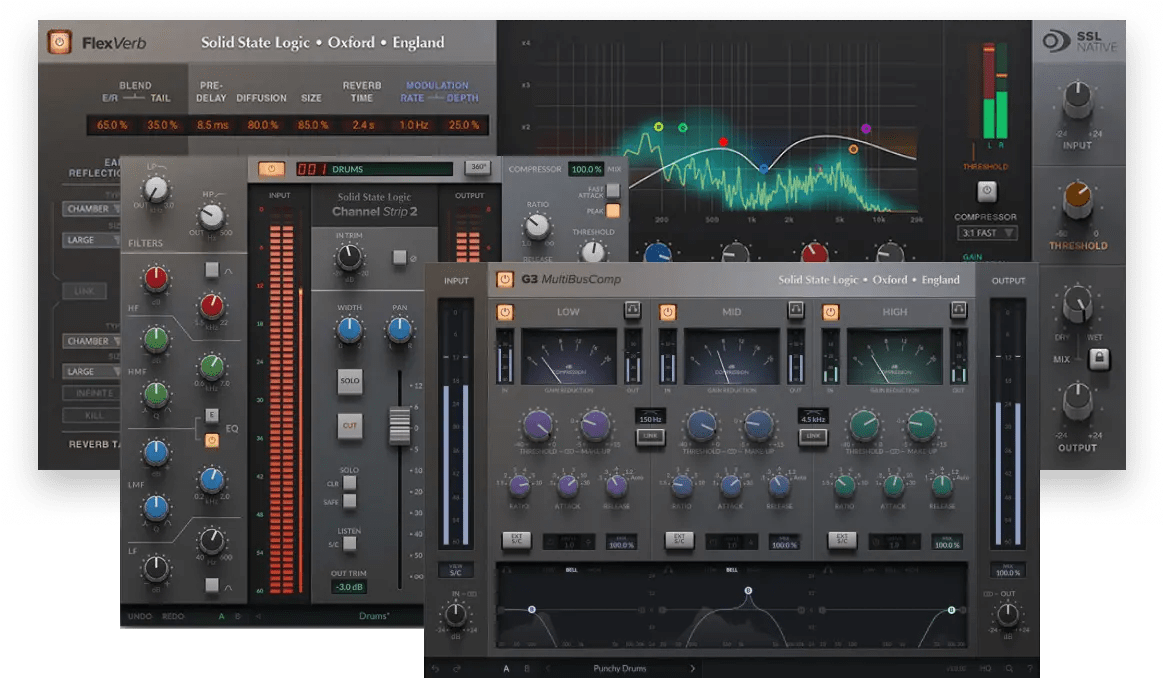Toggle the phase invert button beside IN TRIM
This screenshot has height=678, width=1163.
point(399,257)
